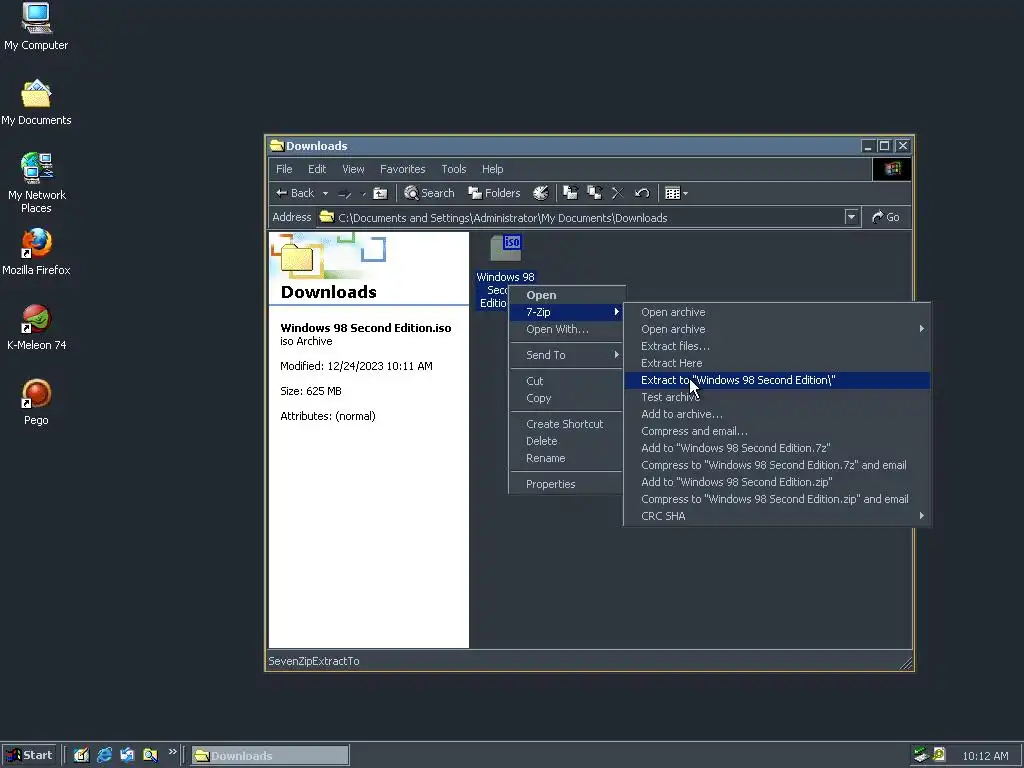
Task: Open the Pego desktop shortcut
Action: [x=36, y=402]
